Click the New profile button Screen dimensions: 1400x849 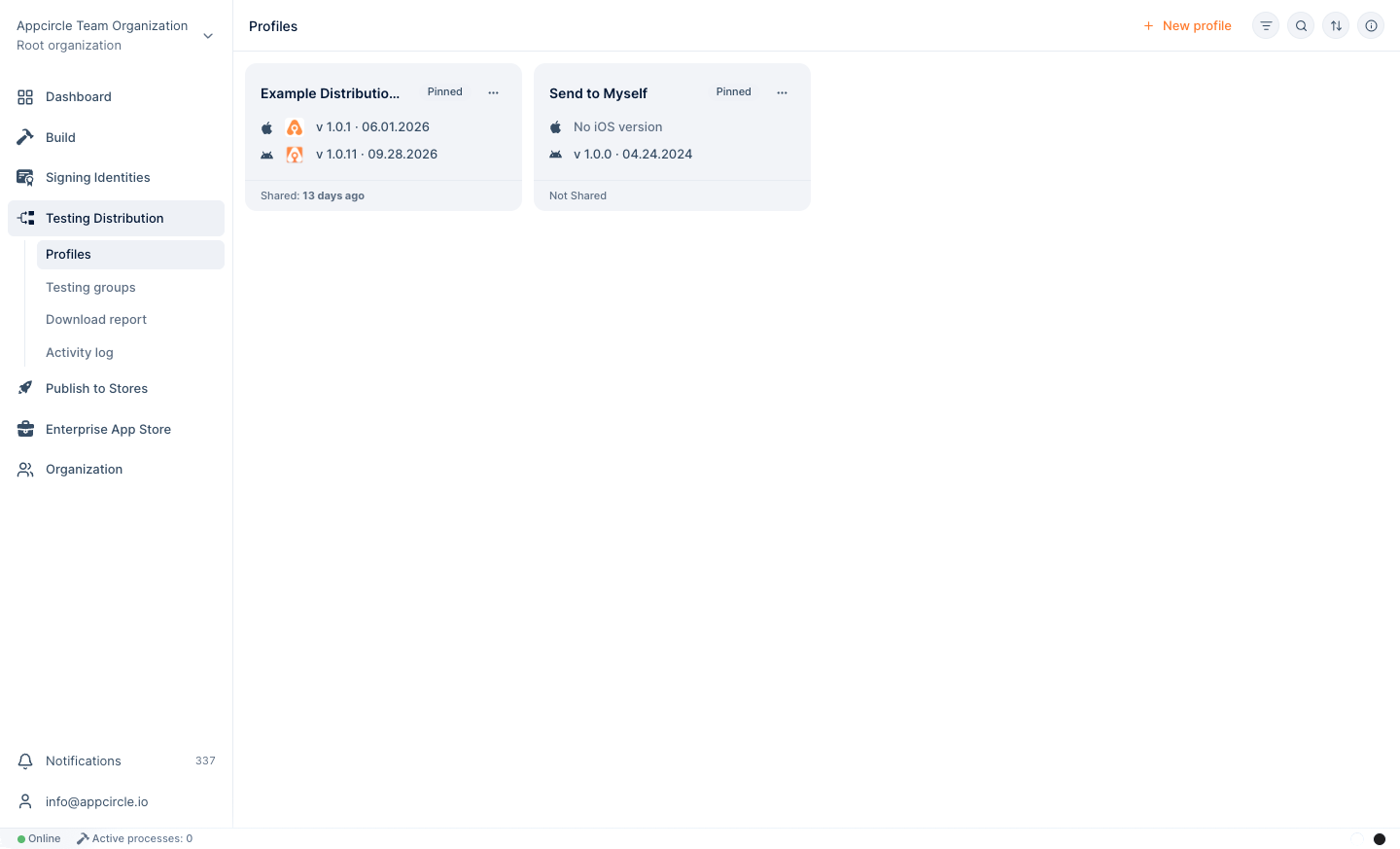point(1187,26)
